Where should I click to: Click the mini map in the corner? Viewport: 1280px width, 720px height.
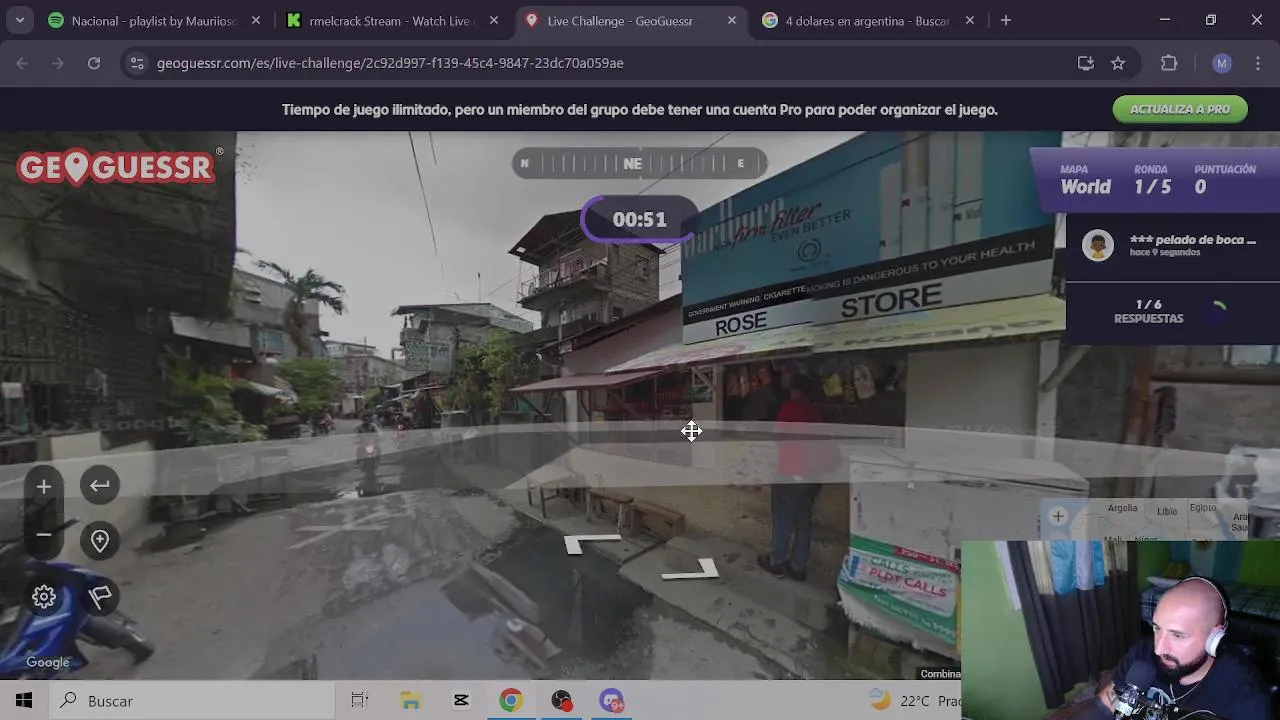[1160, 520]
